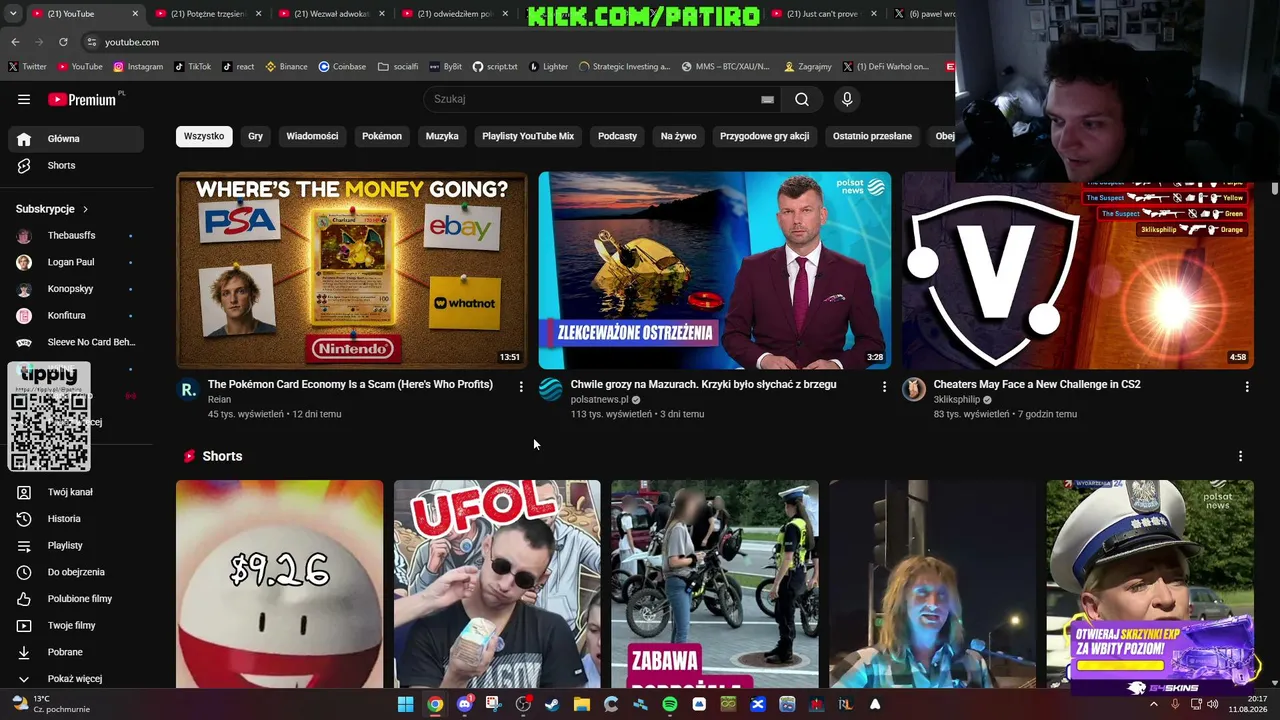Open the ByBit bookmark
The image size is (1280, 720).
coord(446,67)
